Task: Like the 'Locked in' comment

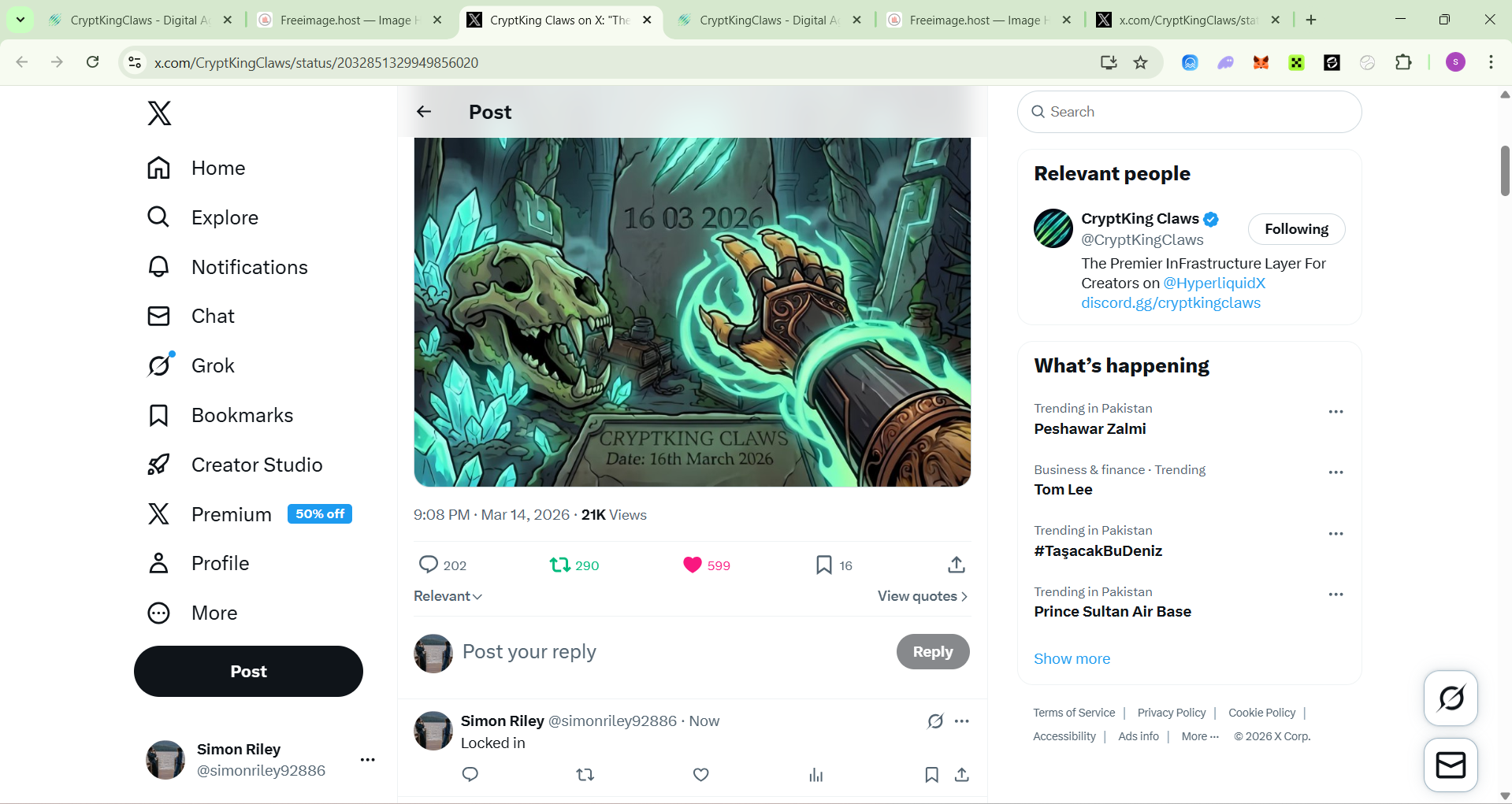Action: [x=701, y=775]
